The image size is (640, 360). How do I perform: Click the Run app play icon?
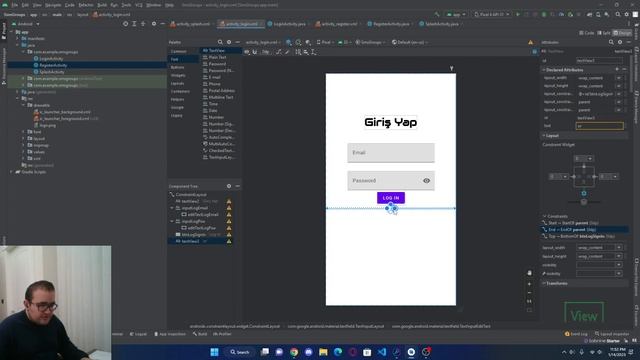click(518, 14)
